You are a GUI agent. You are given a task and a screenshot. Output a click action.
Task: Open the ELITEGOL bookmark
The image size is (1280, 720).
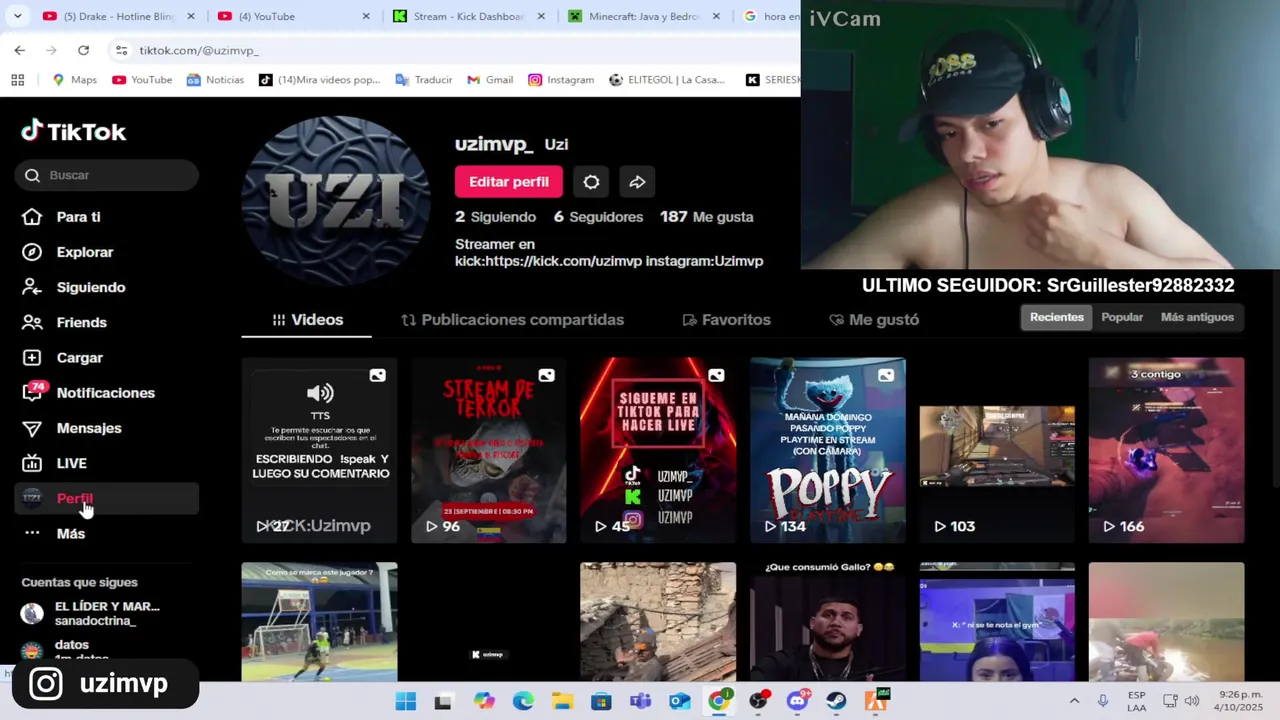point(667,80)
